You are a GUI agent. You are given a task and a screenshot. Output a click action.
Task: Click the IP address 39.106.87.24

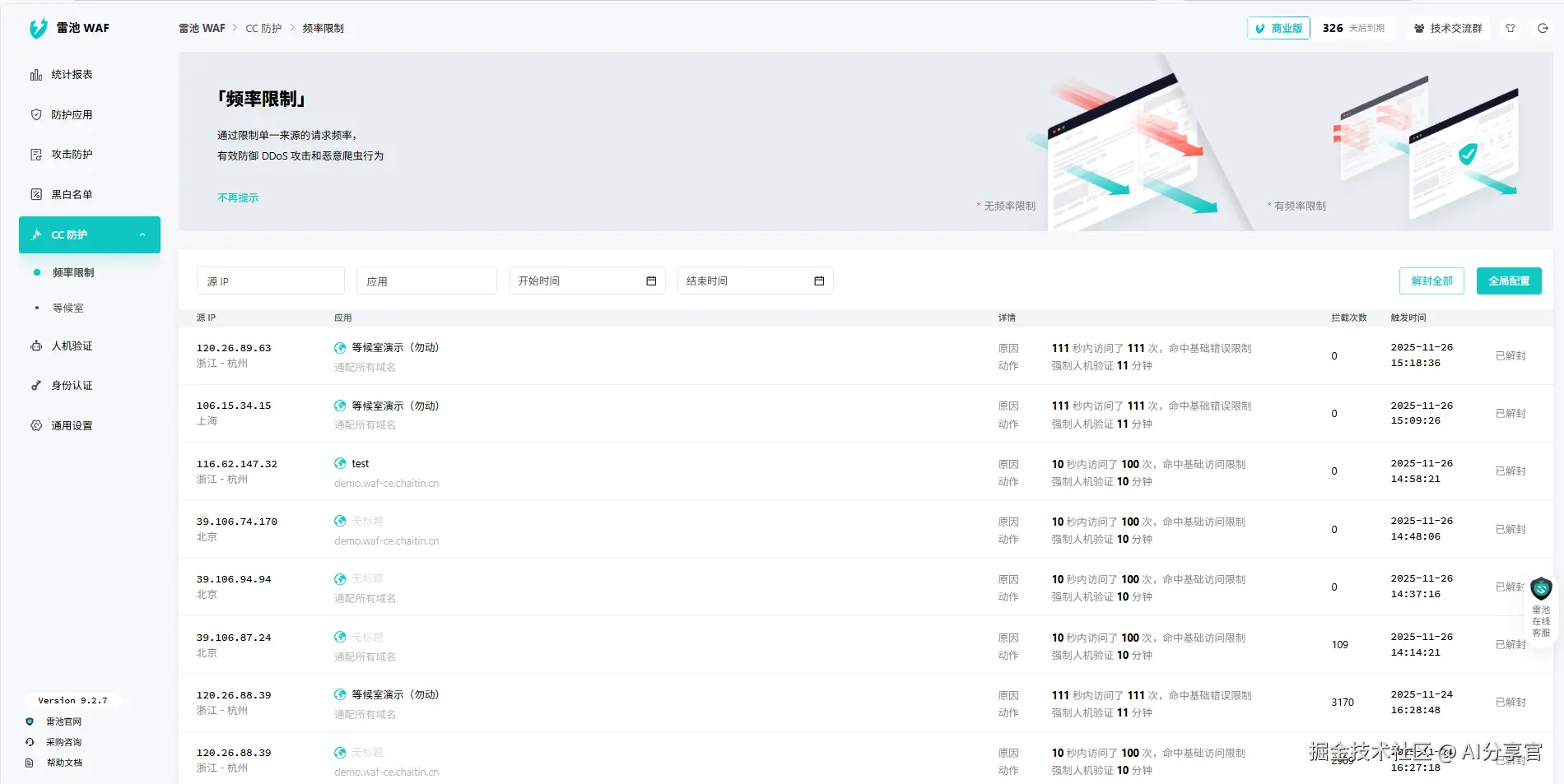coord(234,638)
